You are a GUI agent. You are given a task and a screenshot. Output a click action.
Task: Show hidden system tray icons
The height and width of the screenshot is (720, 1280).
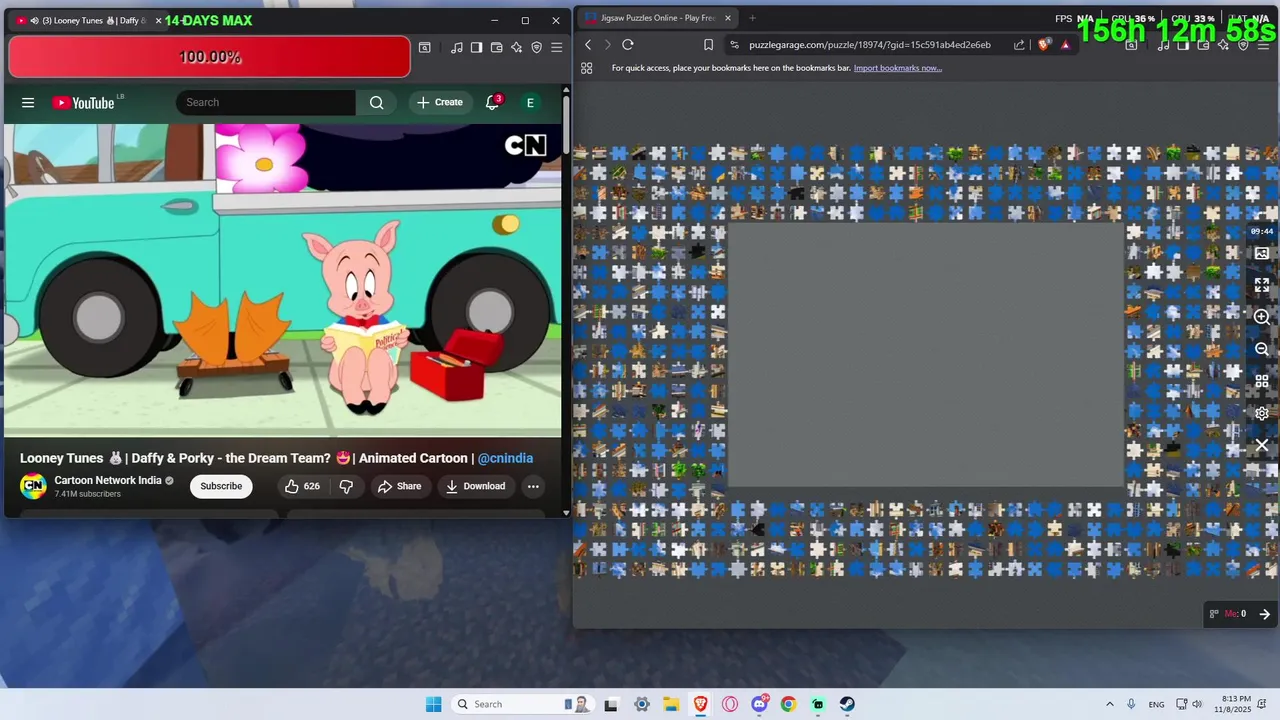tap(1109, 704)
